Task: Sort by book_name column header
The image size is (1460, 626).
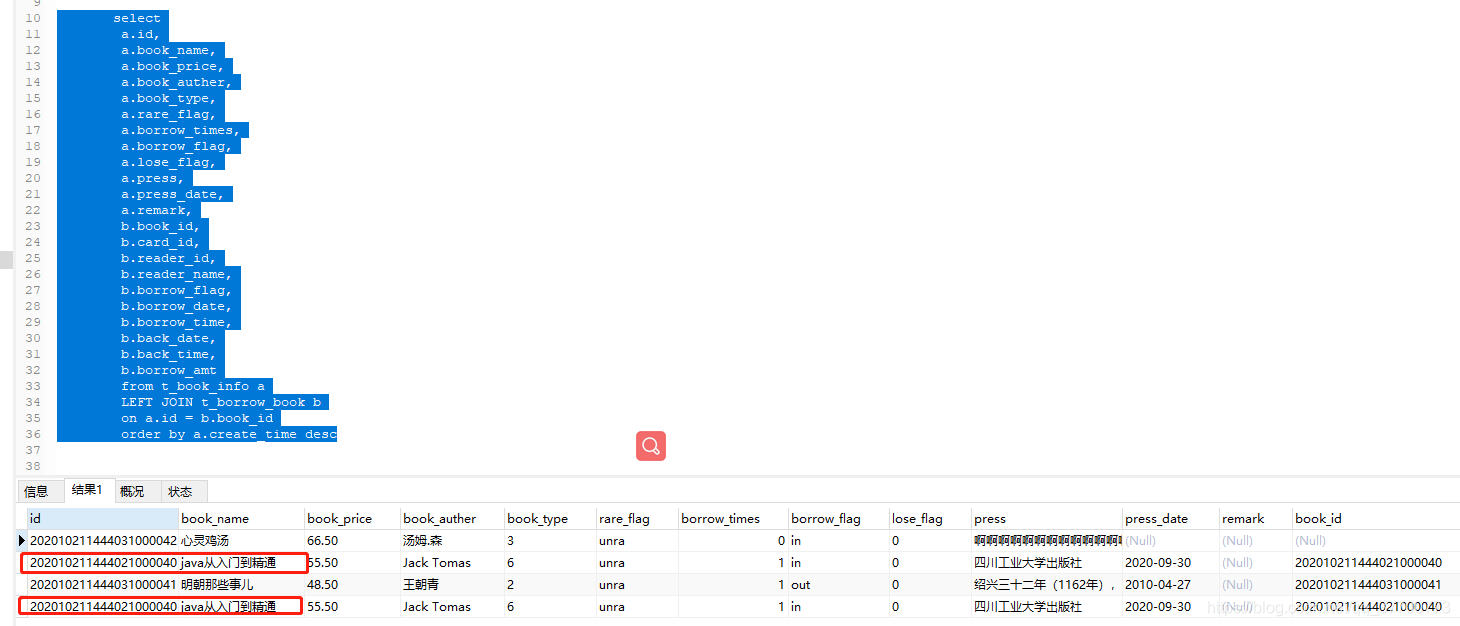Action: click(x=242, y=519)
